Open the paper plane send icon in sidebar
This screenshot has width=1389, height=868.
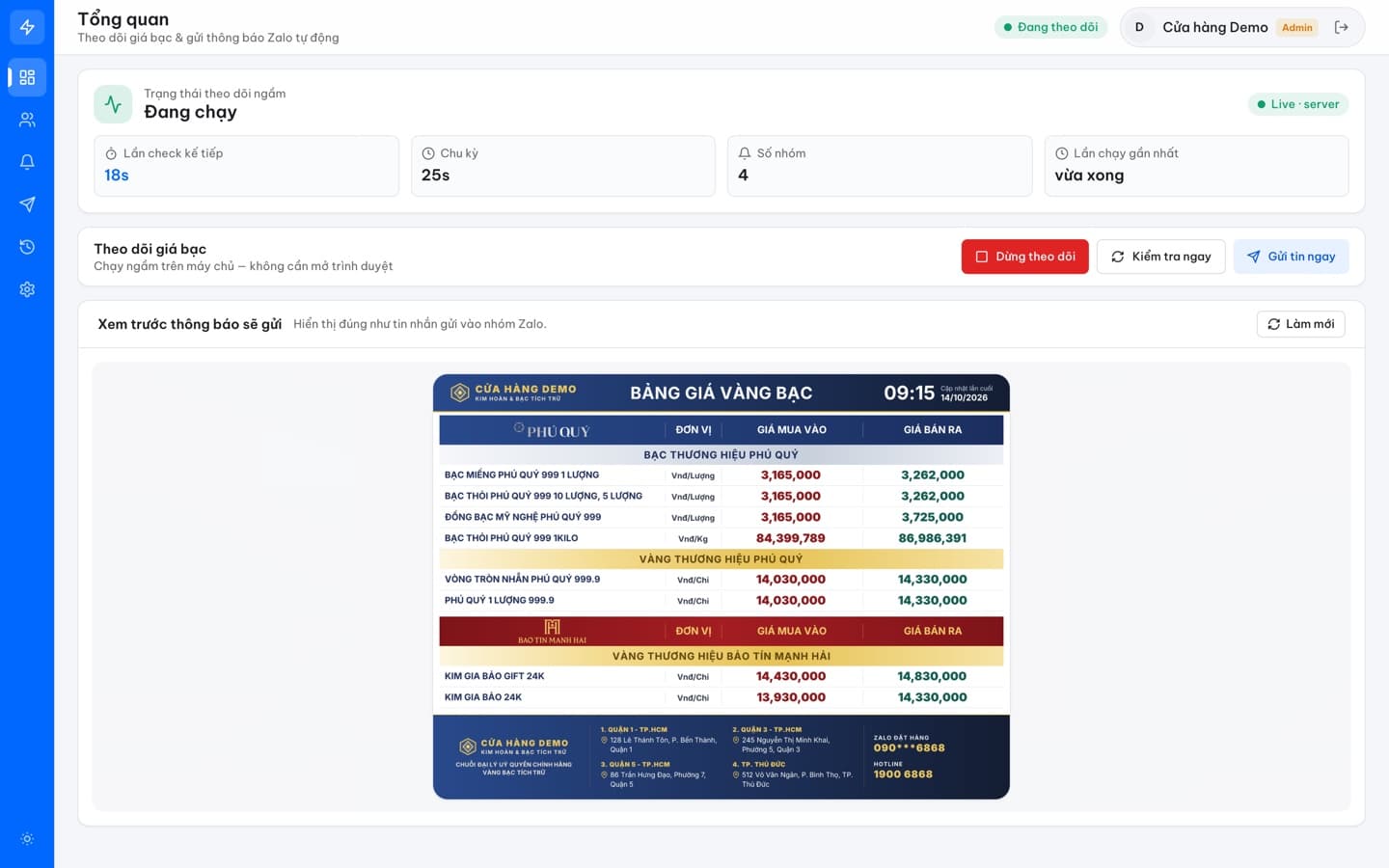tap(27, 204)
